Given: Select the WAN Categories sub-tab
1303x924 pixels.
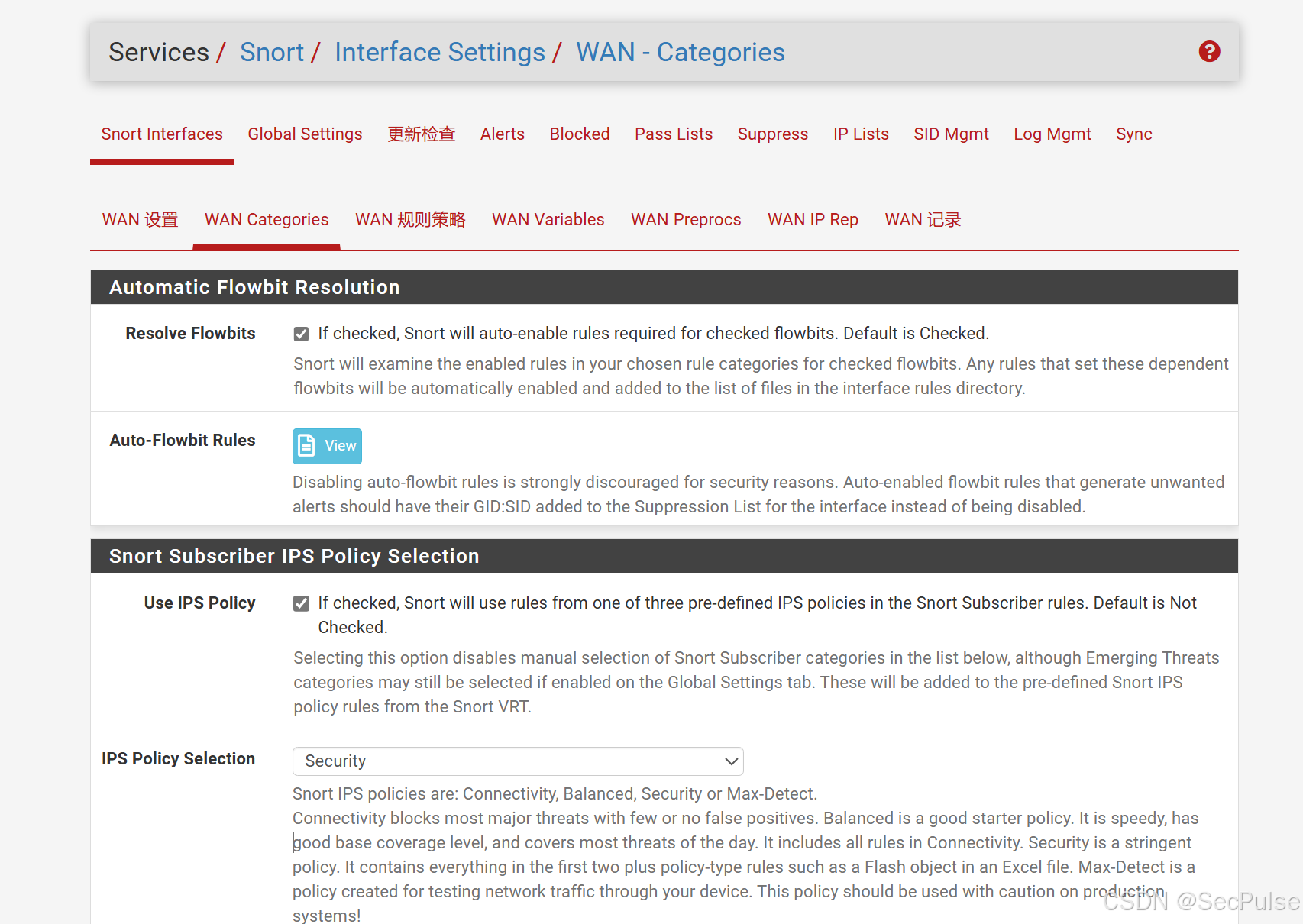Looking at the screenshot, I should tap(267, 220).
